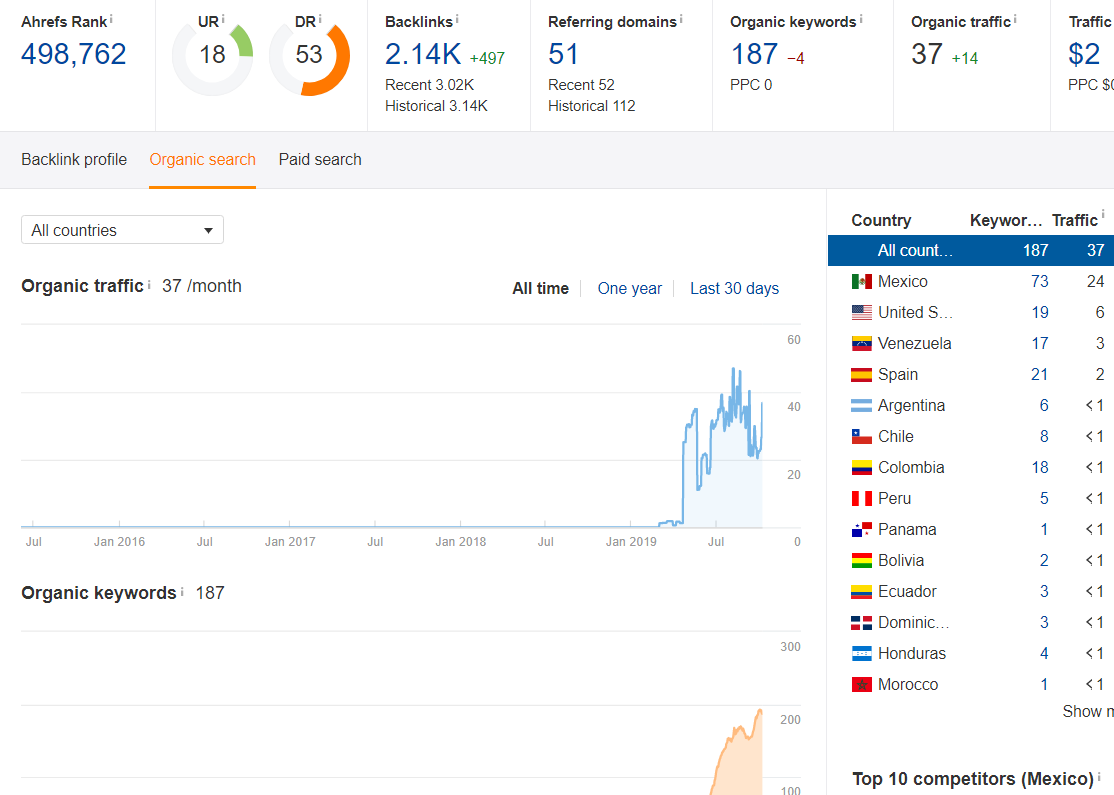Click the Traffic column info icon
This screenshot has width=1114, height=795.
1103,214
